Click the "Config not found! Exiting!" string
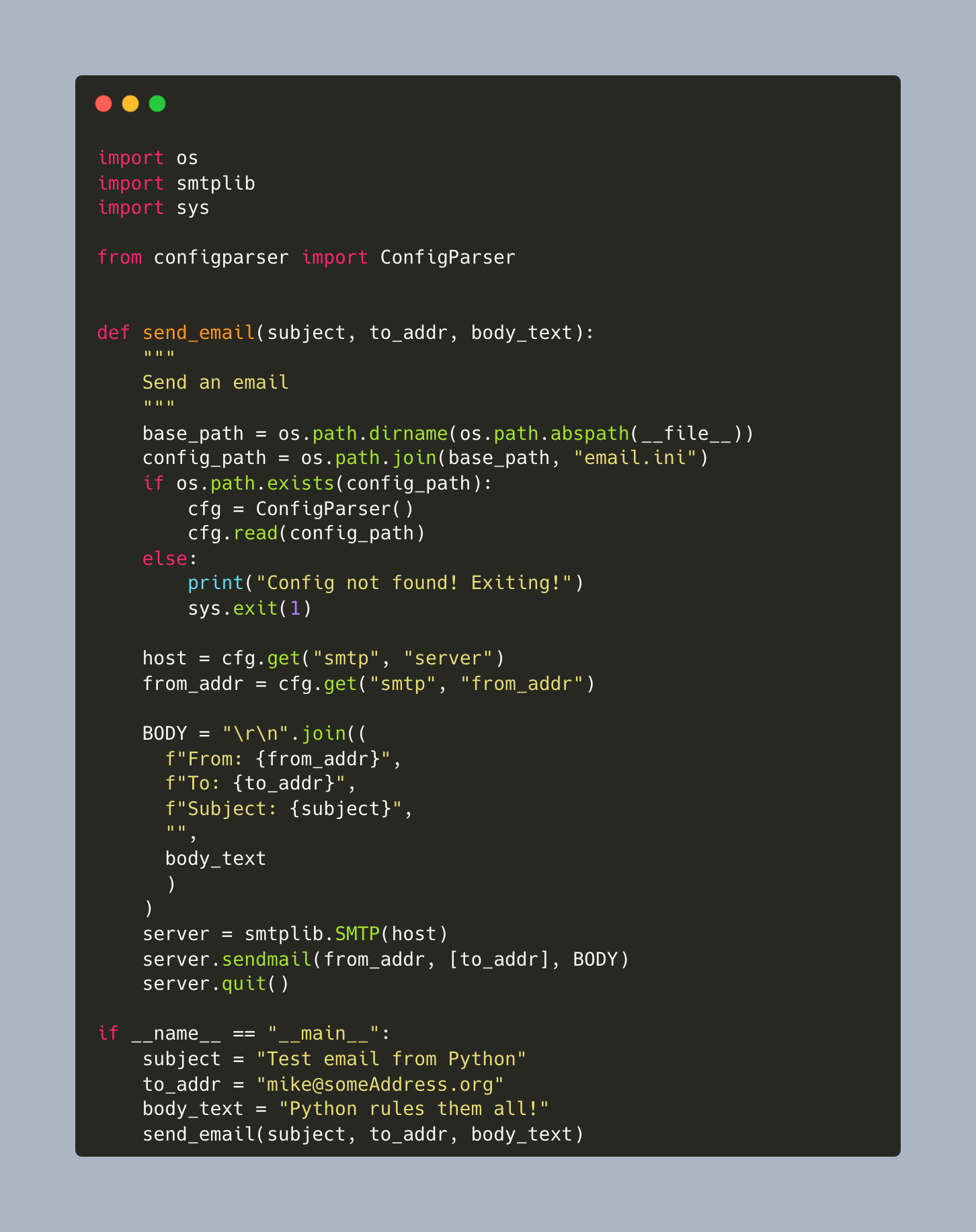The width and height of the screenshot is (976, 1232). [x=414, y=583]
